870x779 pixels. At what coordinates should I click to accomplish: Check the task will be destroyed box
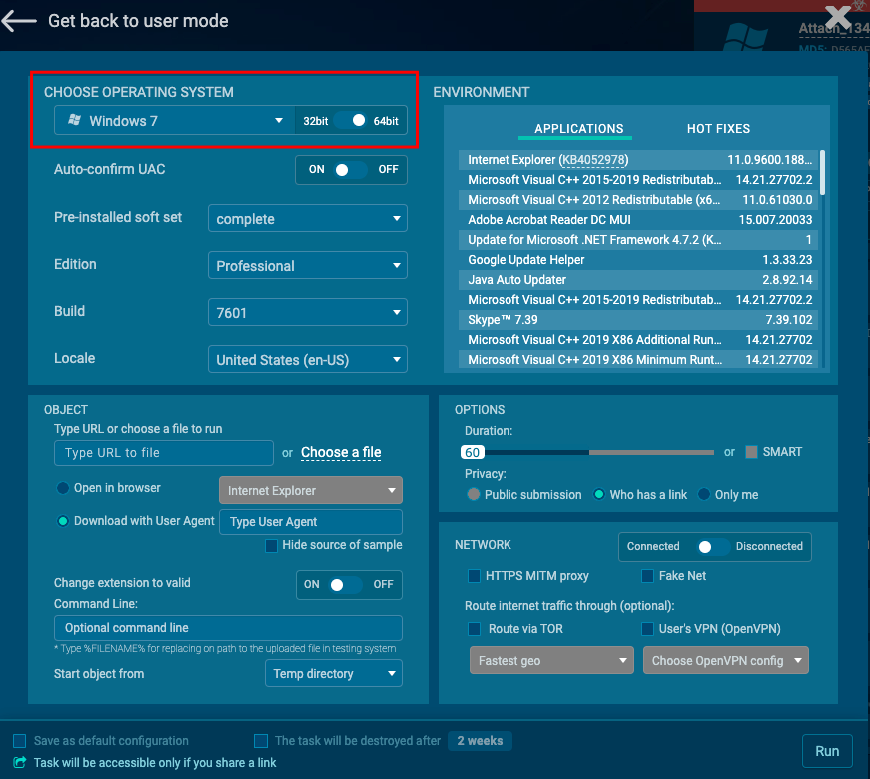pos(261,741)
